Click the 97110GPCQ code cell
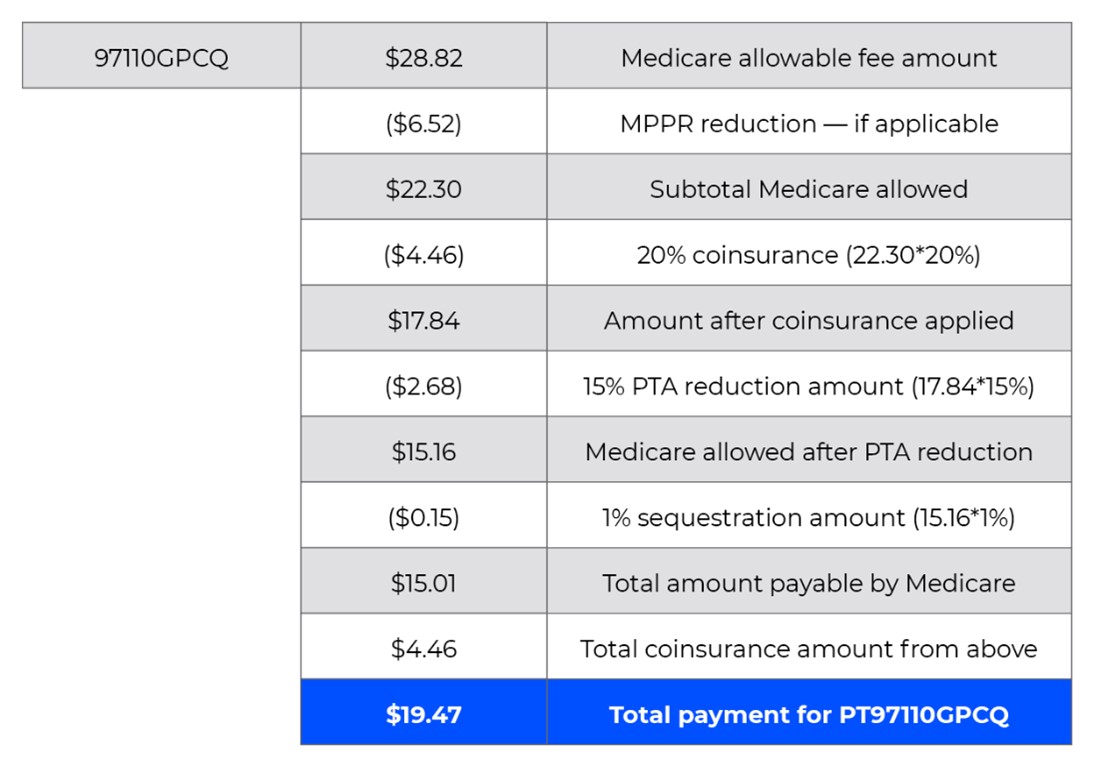 coord(161,58)
